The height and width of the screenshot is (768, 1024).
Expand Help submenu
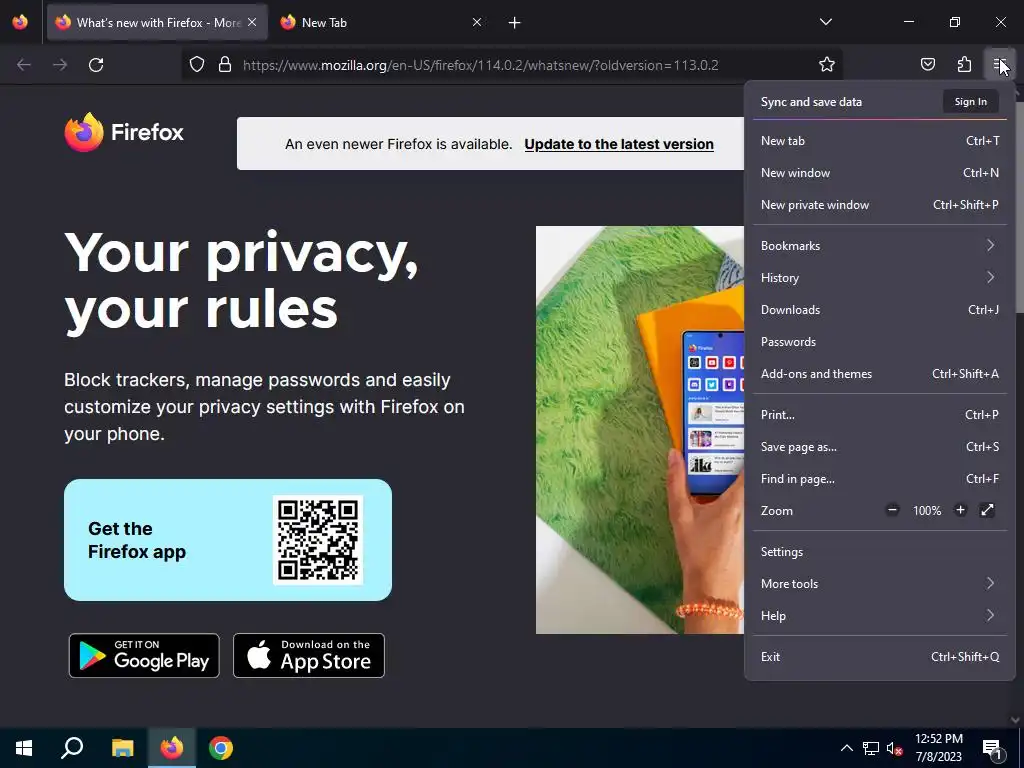click(x=880, y=616)
